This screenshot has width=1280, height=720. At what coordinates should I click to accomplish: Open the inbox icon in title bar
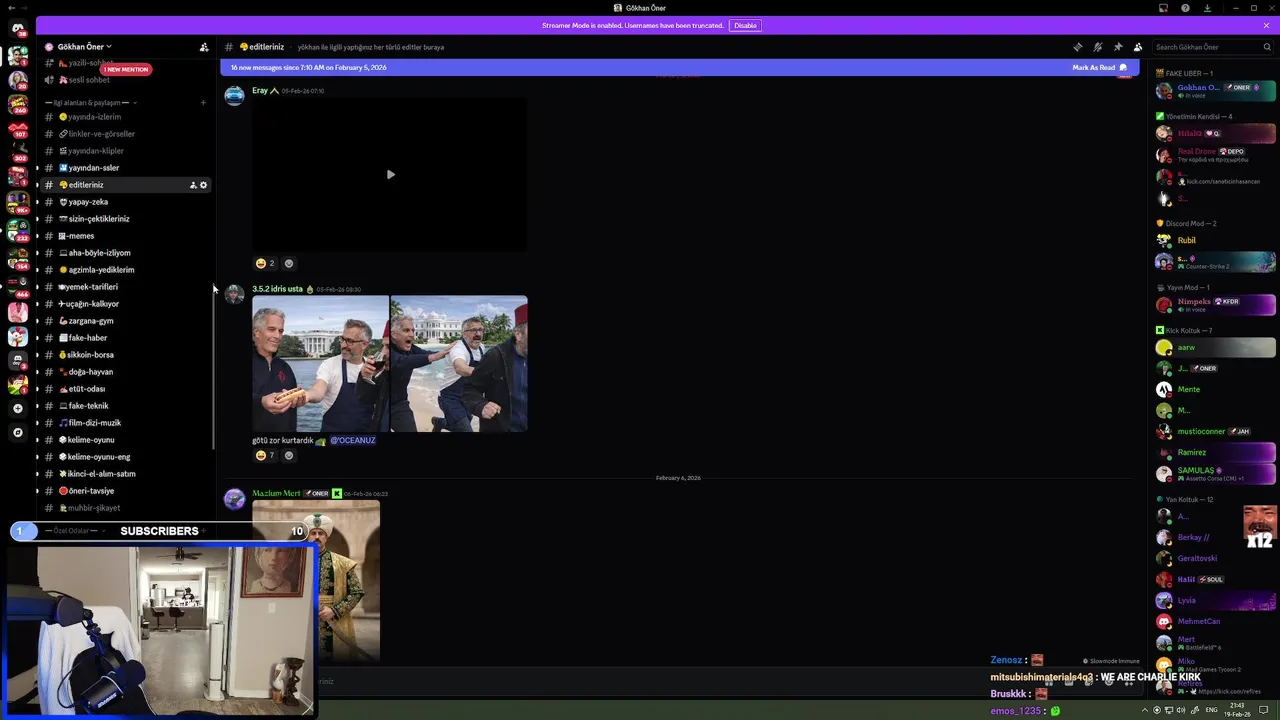pyautogui.click(x=1163, y=8)
